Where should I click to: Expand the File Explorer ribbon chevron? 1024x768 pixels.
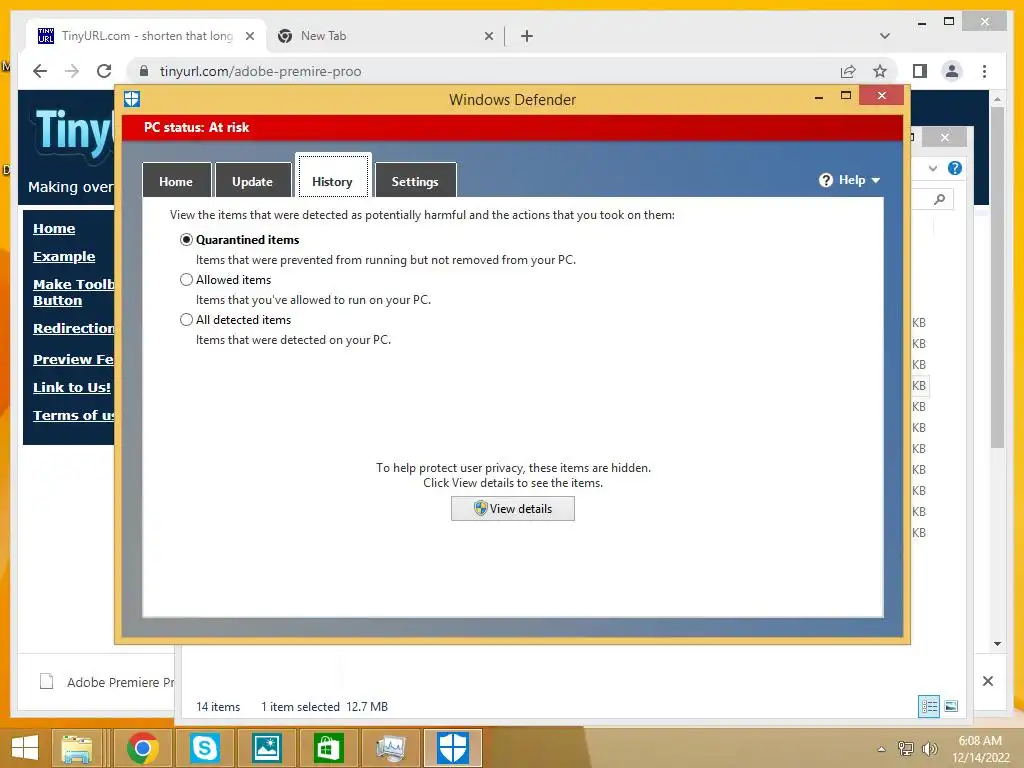pyautogui.click(x=933, y=168)
